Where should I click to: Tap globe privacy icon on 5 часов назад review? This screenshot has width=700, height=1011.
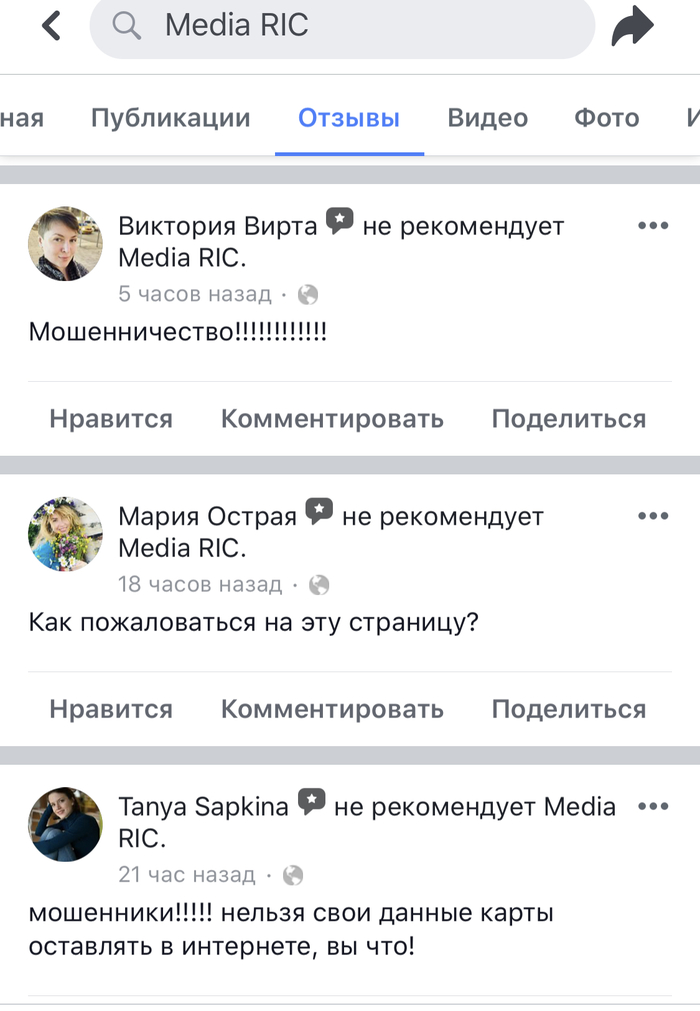click(308, 294)
